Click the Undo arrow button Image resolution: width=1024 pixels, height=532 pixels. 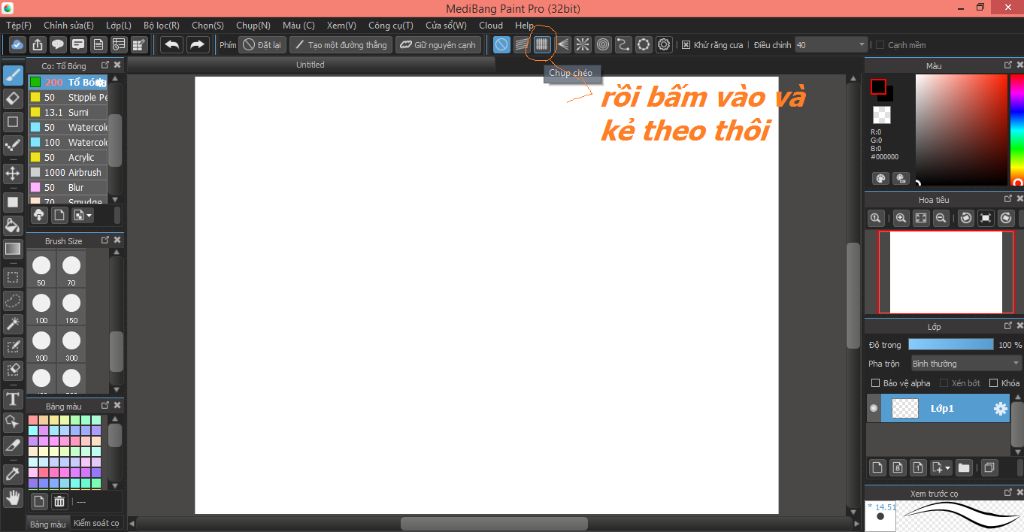172,44
